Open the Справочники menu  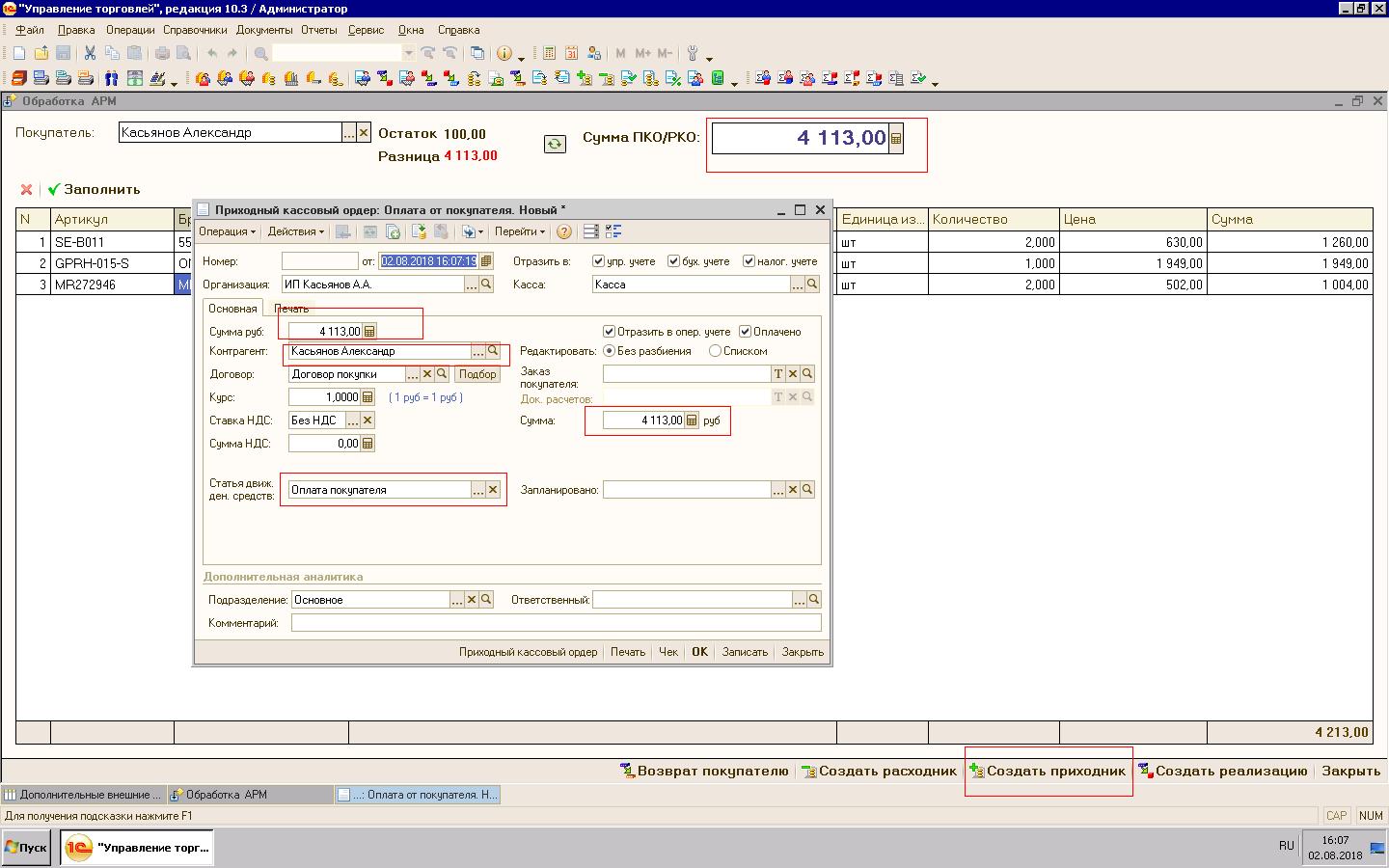tap(195, 30)
